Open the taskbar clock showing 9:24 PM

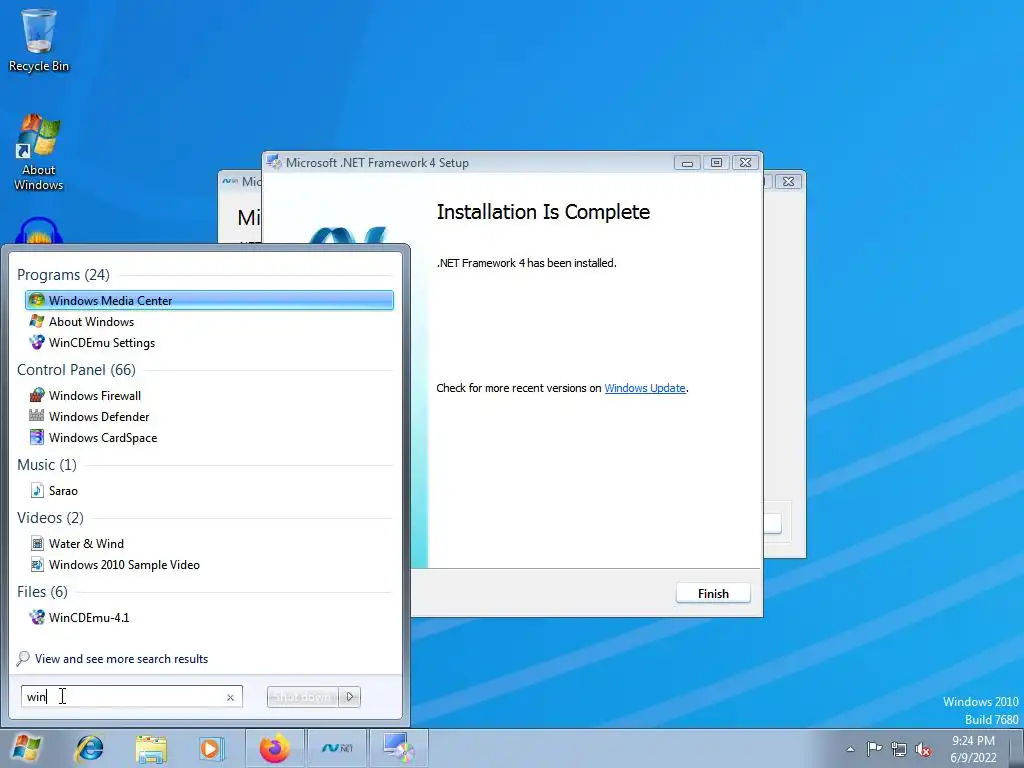pyautogui.click(x=973, y=749)
